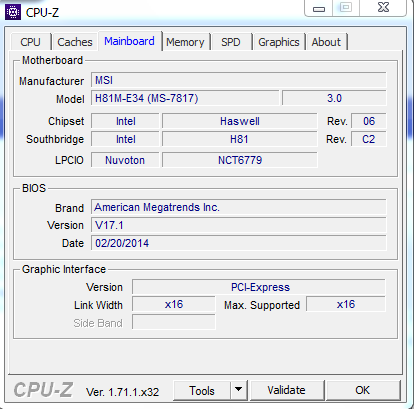Image resolution: width=414 pixels, height=409 pixels.
Task: Minimize the CPU-Z window
Action: click(319, 8)
